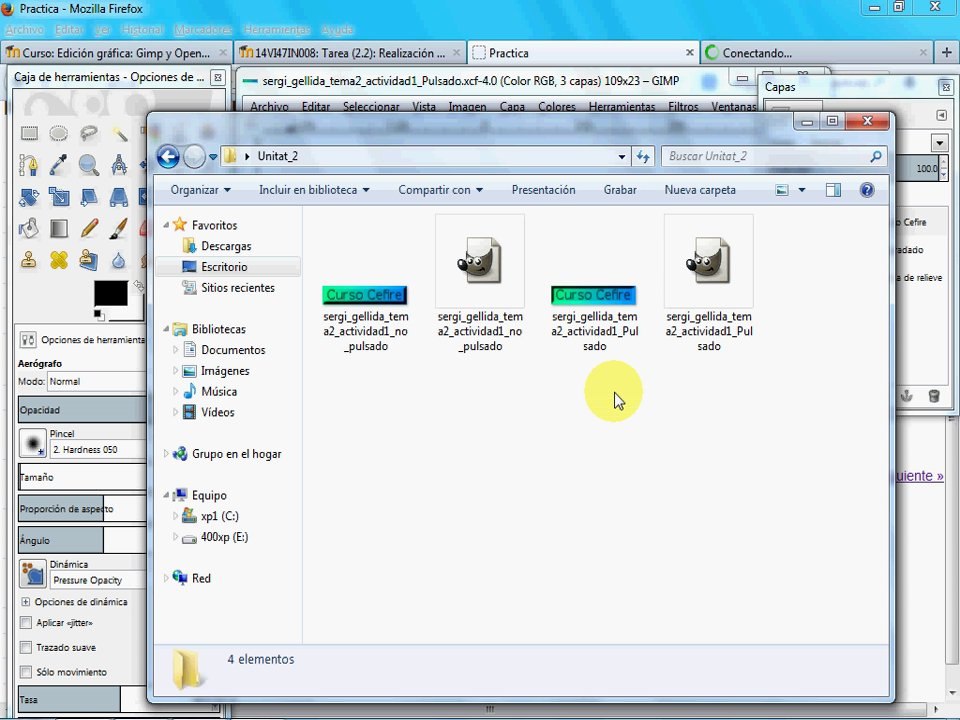Select the Paths pen tool
This screenshot has width=960, height=720.
click(x=29, y=165)
